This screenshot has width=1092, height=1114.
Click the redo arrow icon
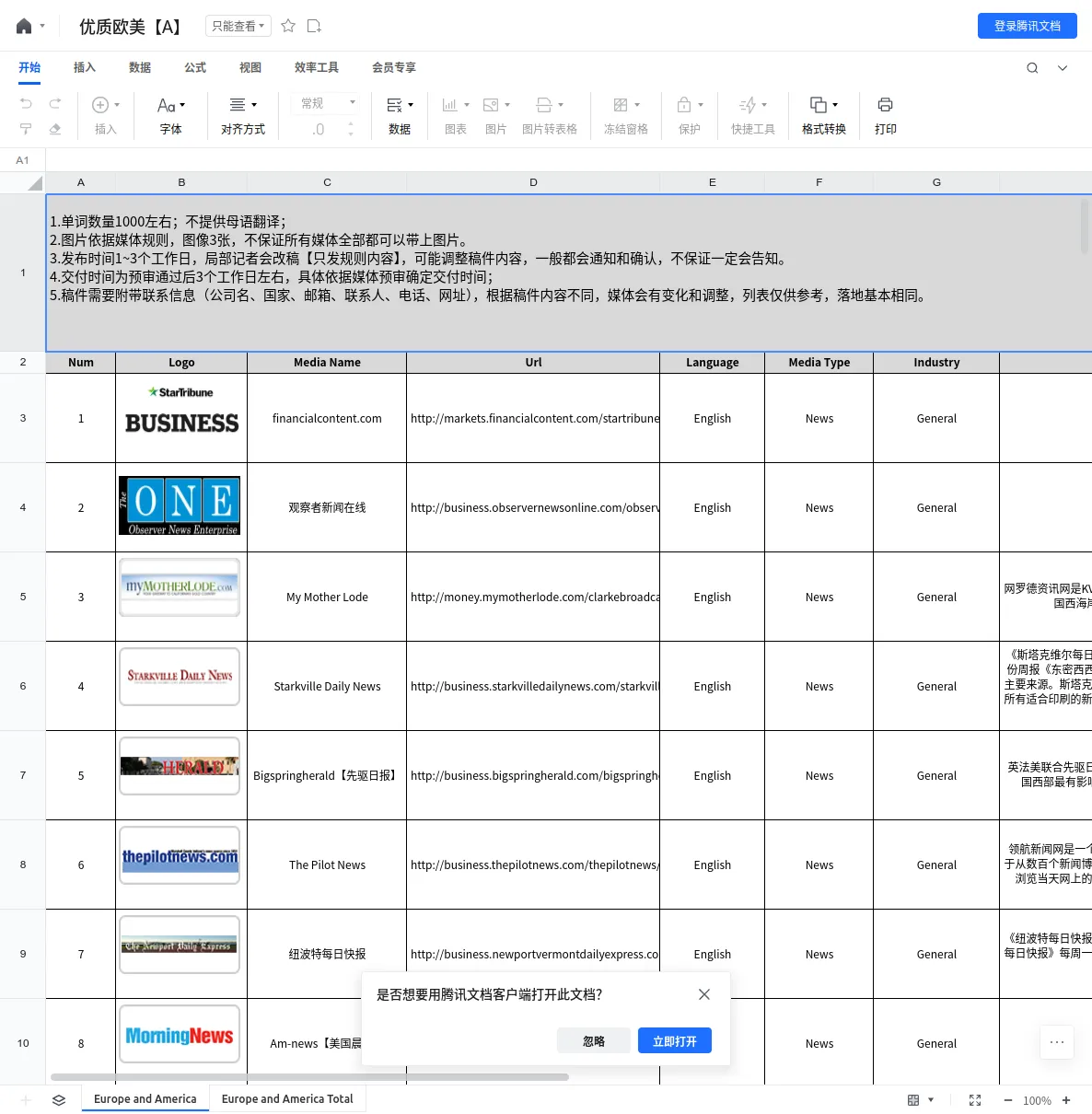[55, 104]
